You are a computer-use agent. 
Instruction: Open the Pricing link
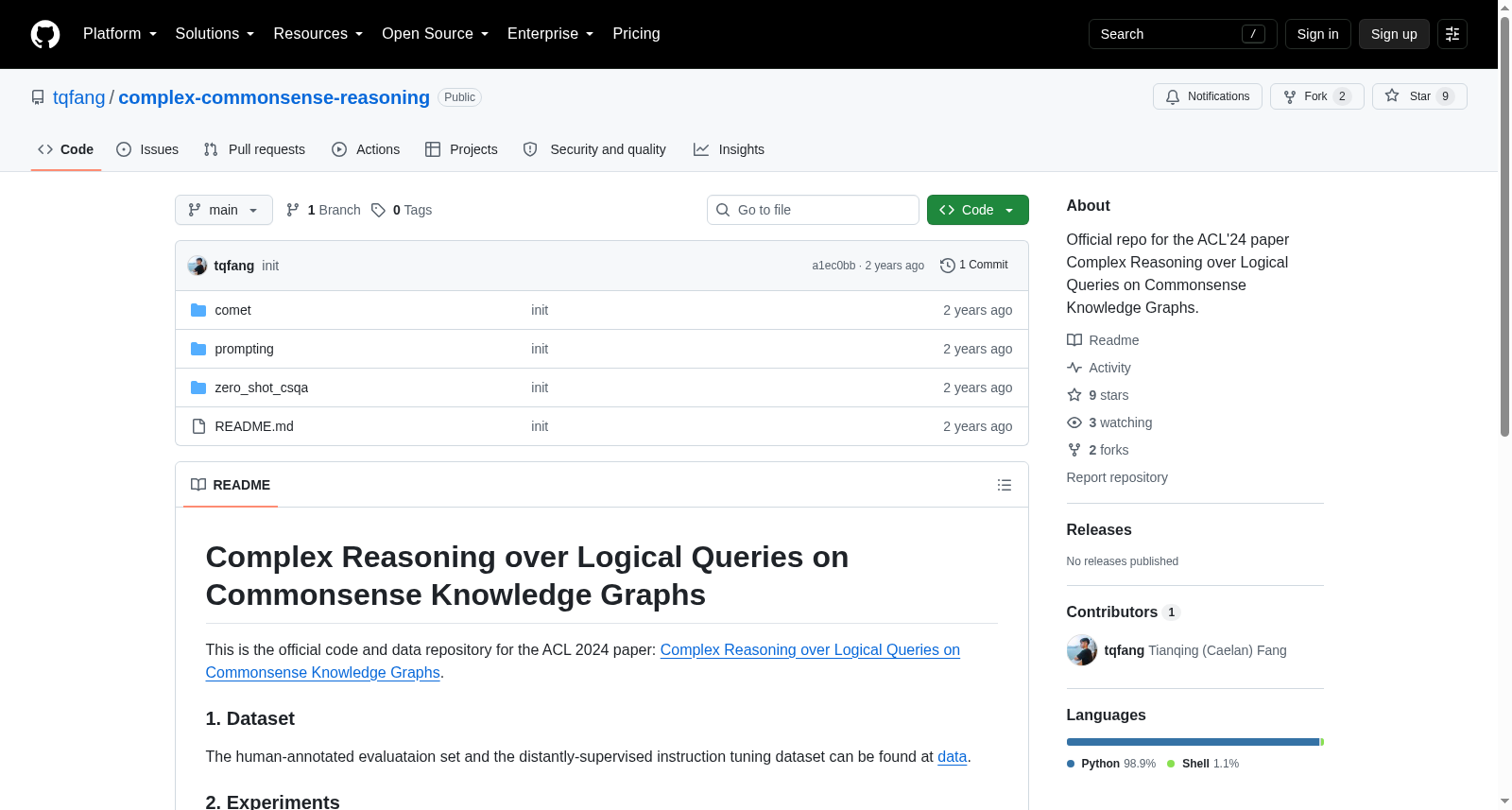[636, 34]
